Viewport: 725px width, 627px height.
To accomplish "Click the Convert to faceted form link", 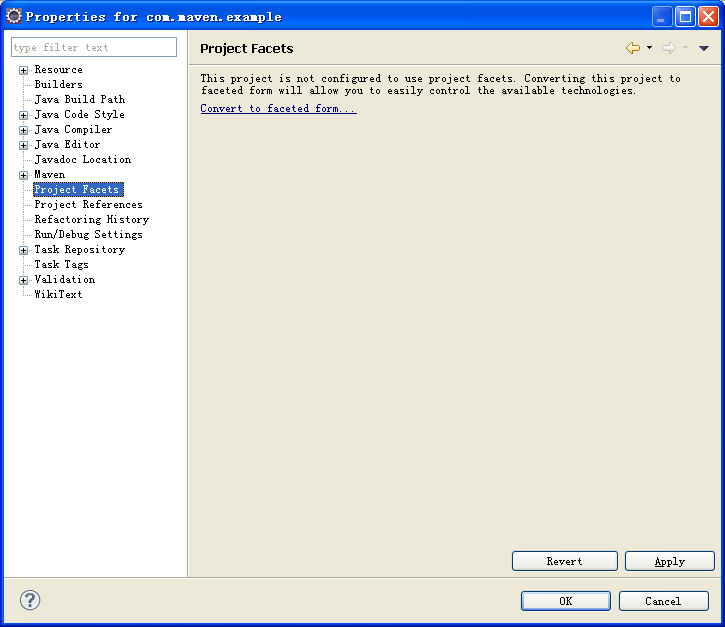I will pos(278,108).
